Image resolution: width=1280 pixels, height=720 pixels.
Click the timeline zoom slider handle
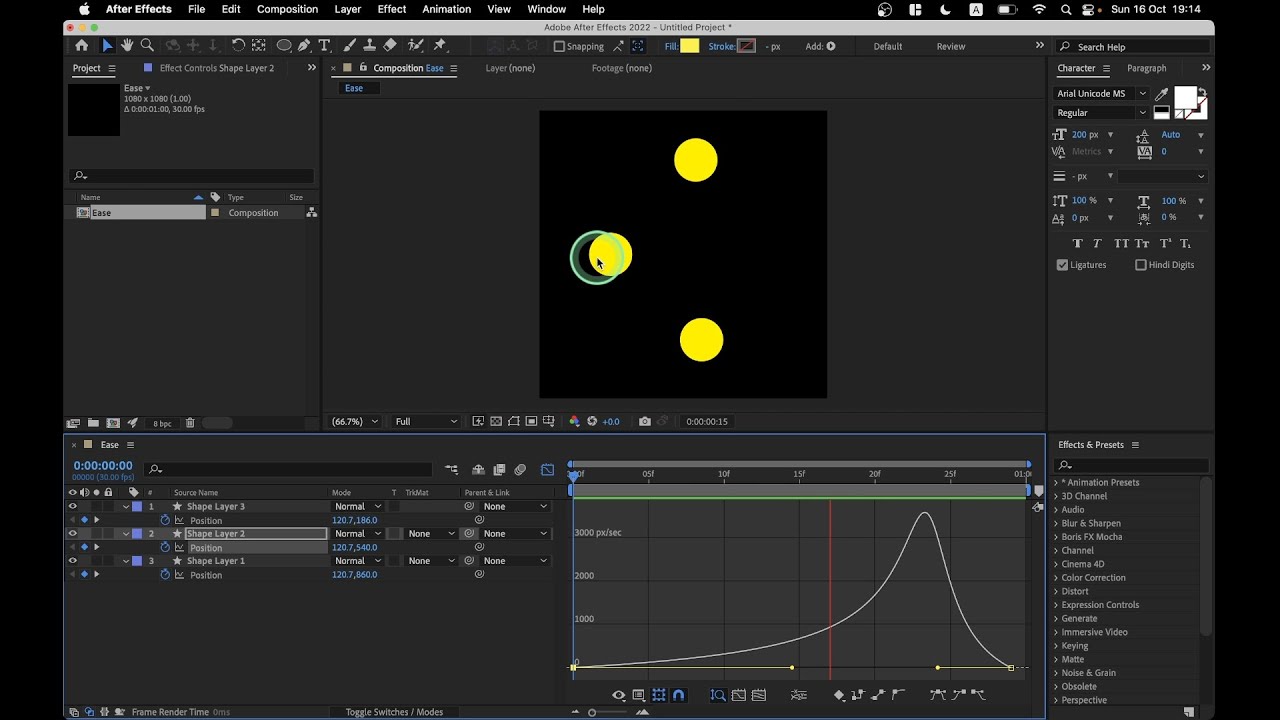pyautogui.click(x=592, y=712)
